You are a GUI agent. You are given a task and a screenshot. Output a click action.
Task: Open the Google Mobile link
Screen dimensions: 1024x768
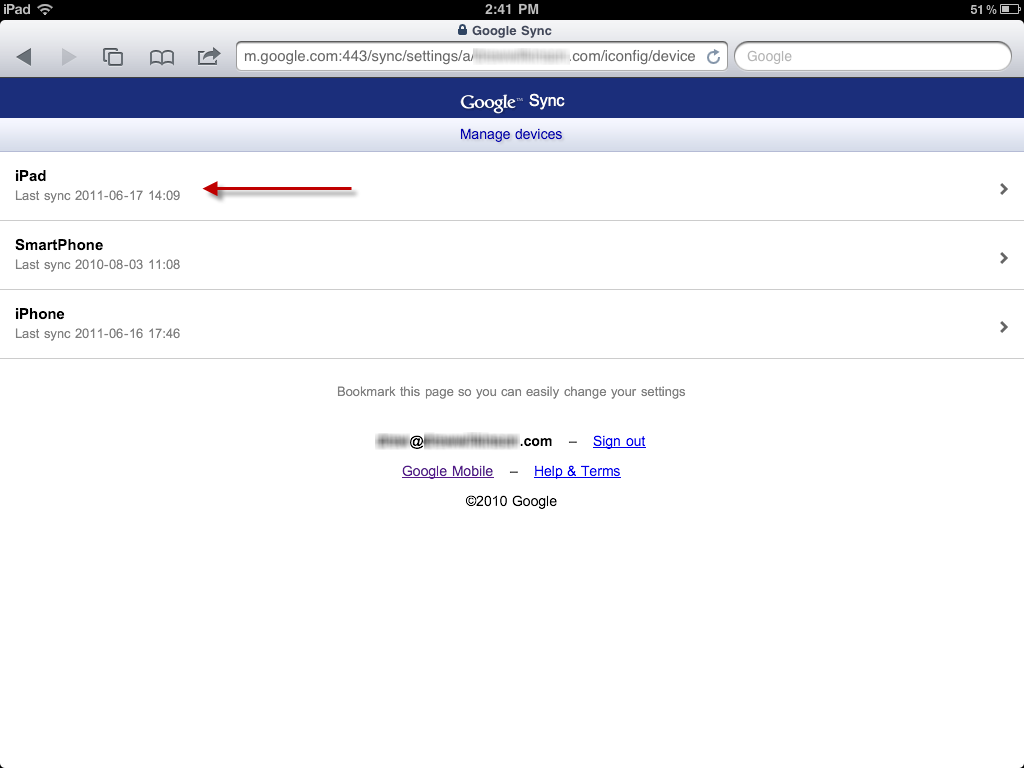(447, 471)
